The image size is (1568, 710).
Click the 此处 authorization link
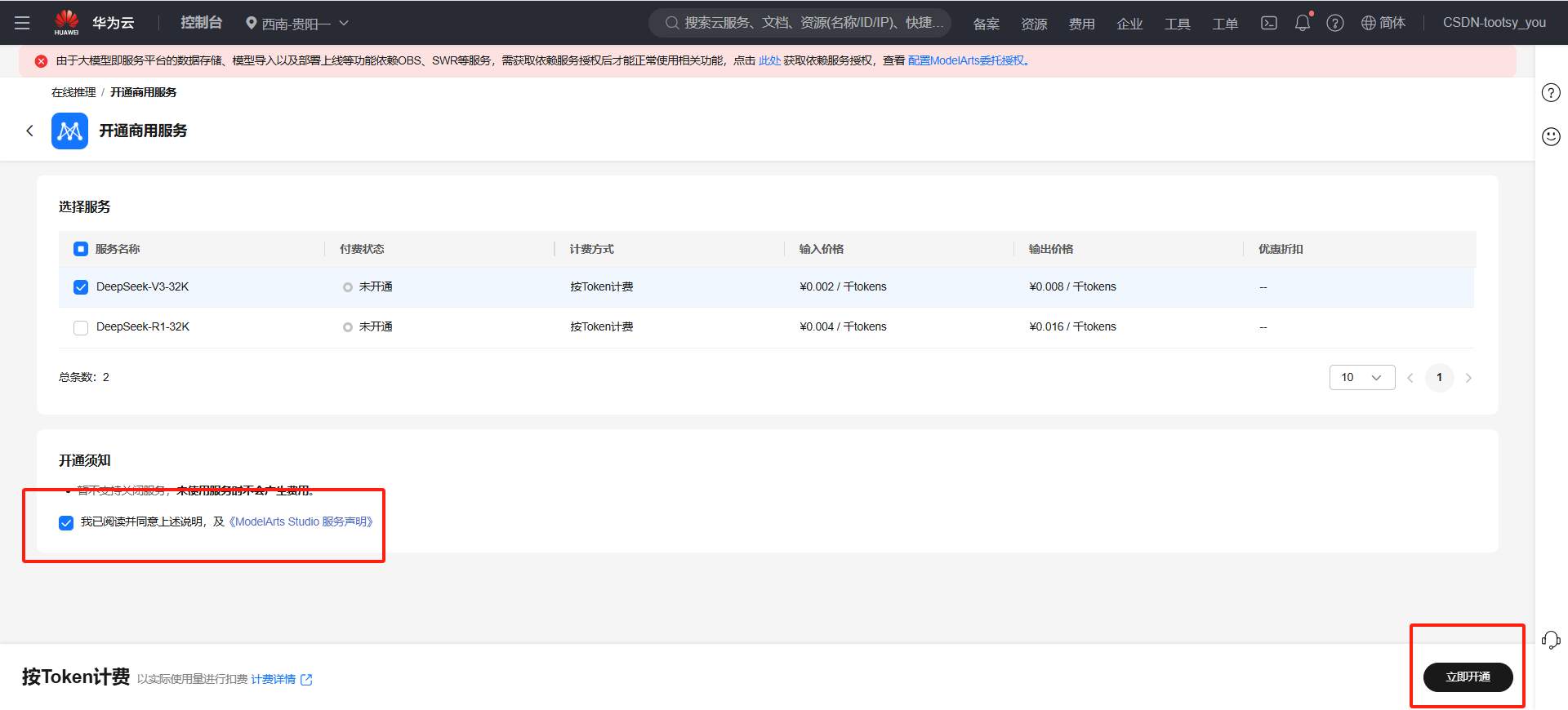coord(769,60)
